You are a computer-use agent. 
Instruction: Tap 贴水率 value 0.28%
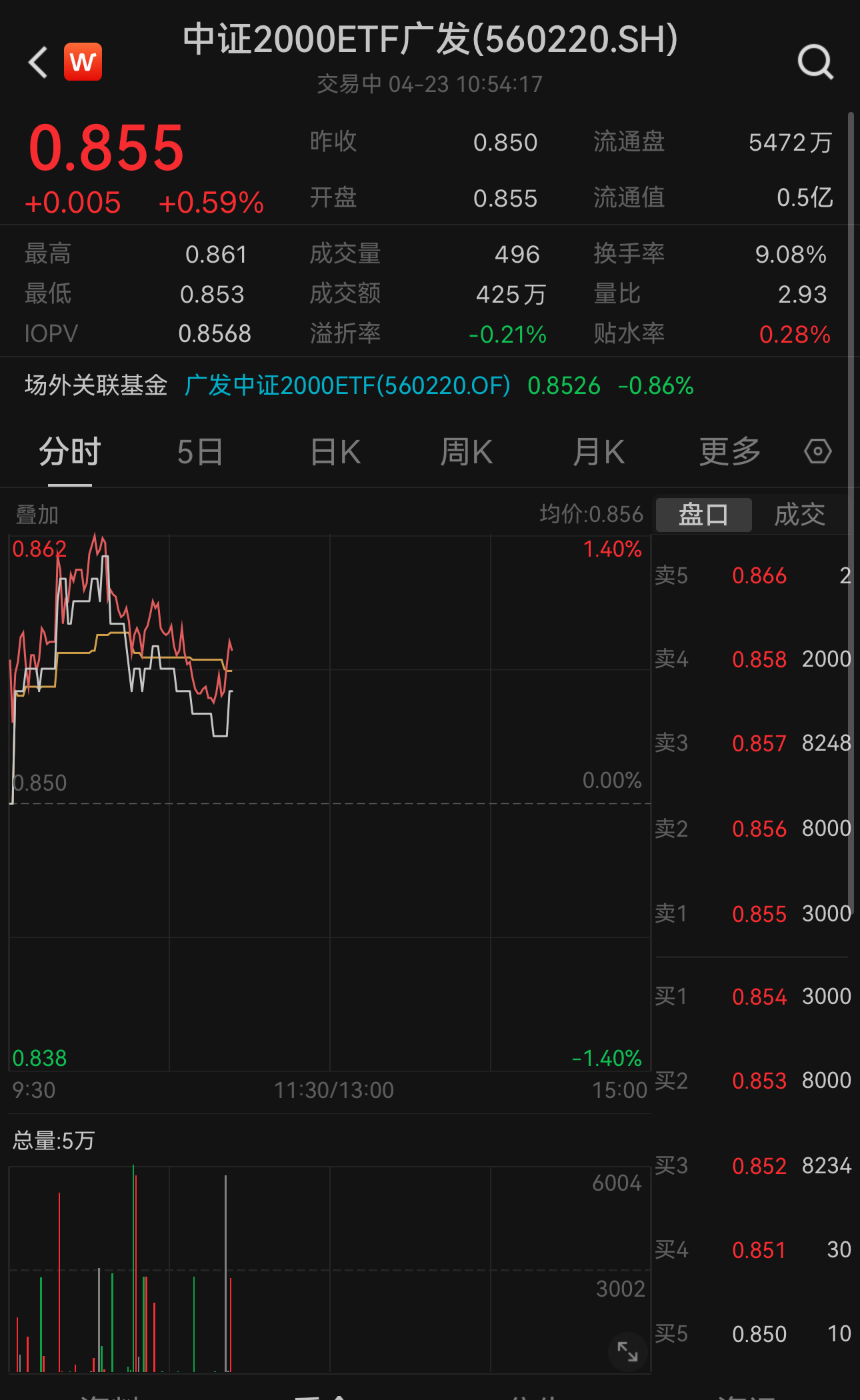tap(795, 334)
